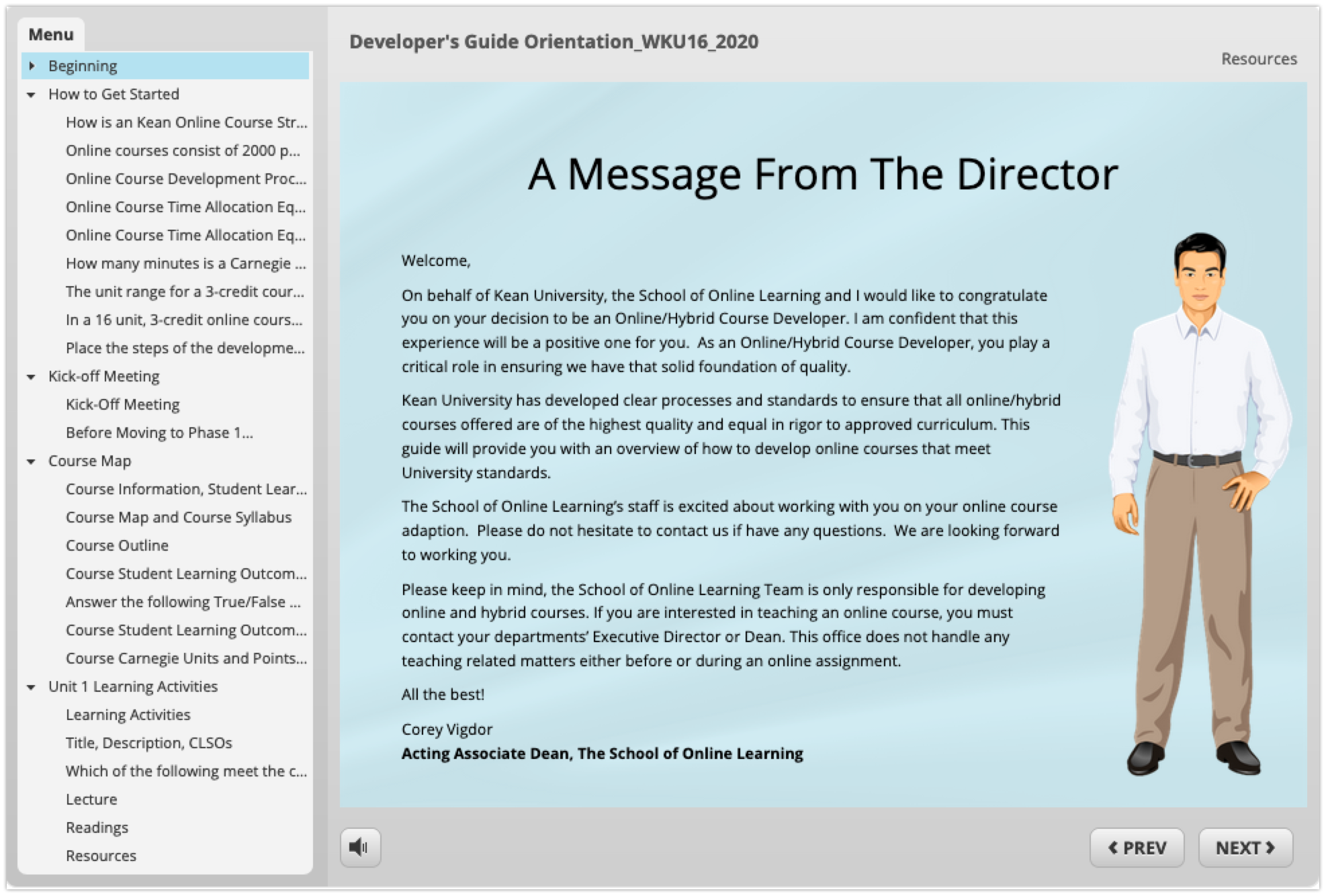Viewport: 1326px width, 896px height.
Task: Go back with the PREV button
Action: coord(1137,847)
